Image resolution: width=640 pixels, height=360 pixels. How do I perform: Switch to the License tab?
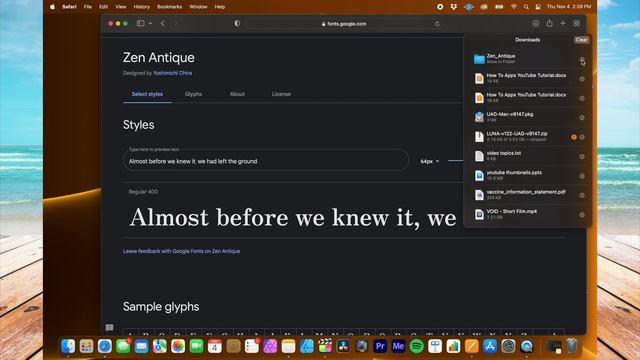coord(281,94)
